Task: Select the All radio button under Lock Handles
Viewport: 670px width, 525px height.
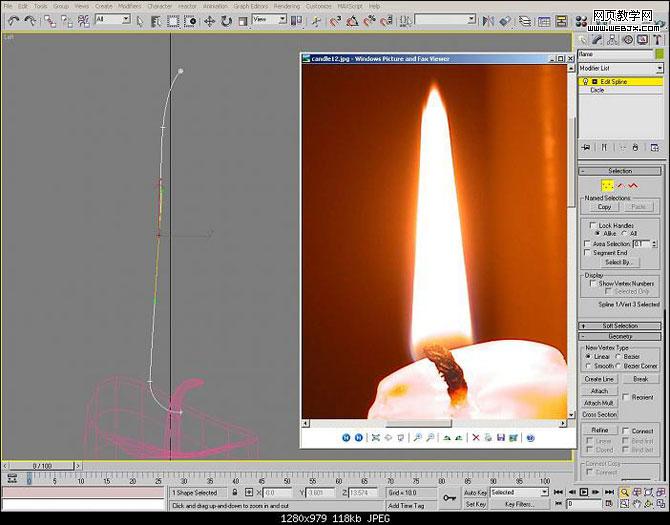Action: point(624,234)
